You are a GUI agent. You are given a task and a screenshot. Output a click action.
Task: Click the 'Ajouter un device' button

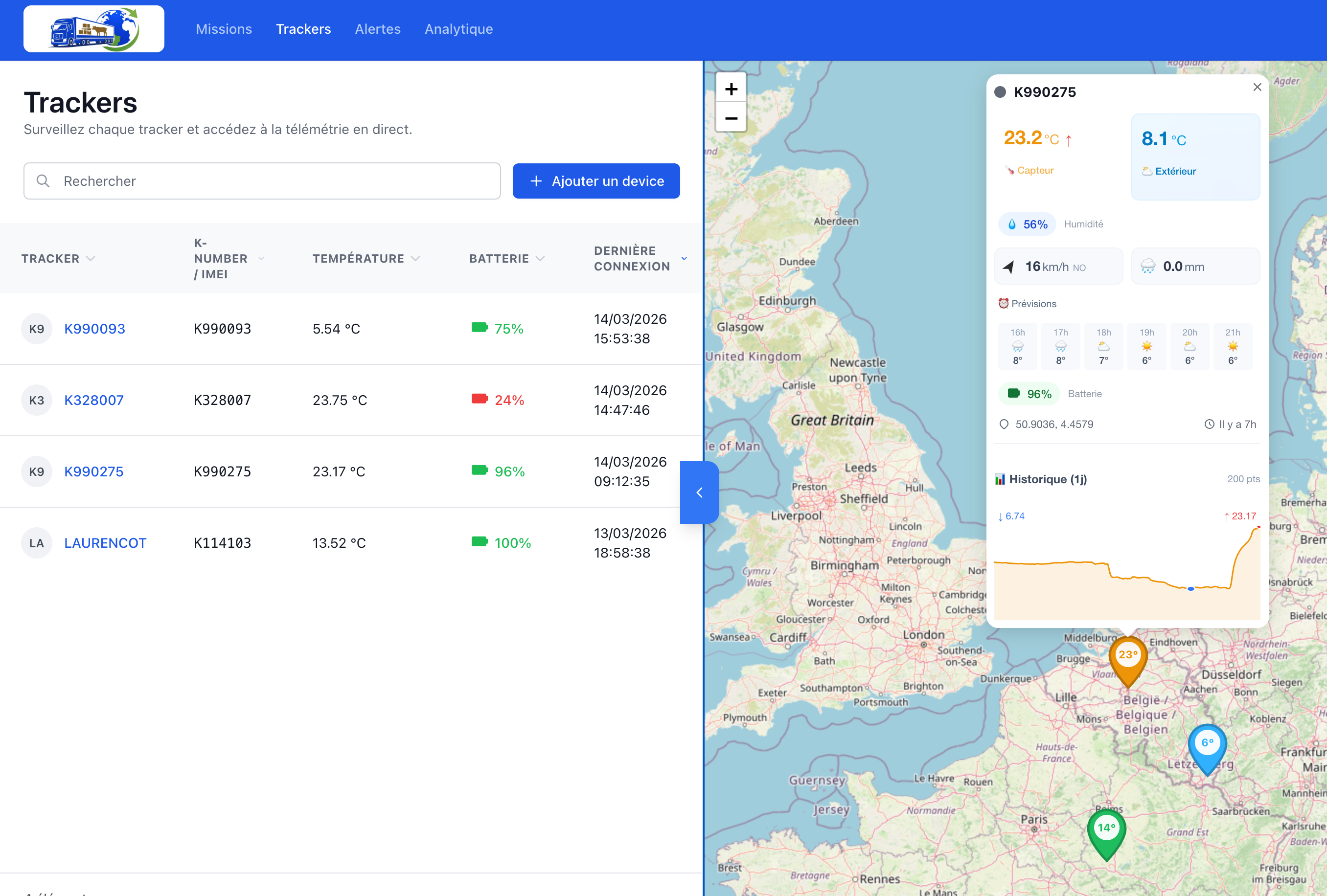click(x=595, y=181)
